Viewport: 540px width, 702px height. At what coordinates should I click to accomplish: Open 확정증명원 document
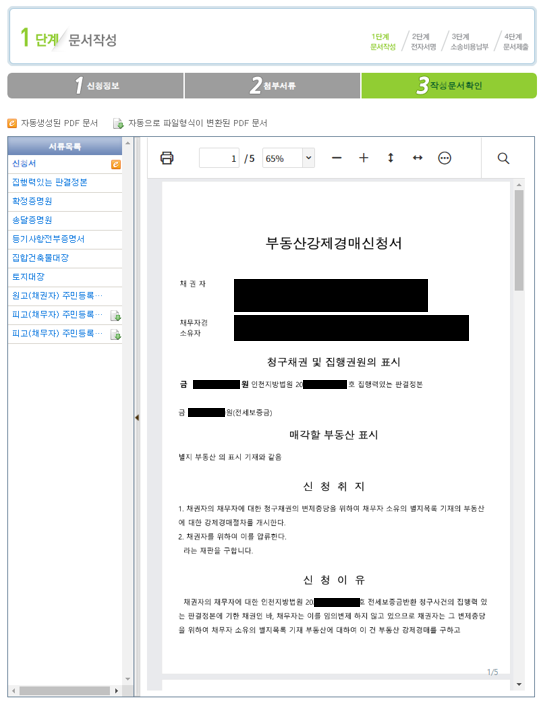(x=32, y=201)
